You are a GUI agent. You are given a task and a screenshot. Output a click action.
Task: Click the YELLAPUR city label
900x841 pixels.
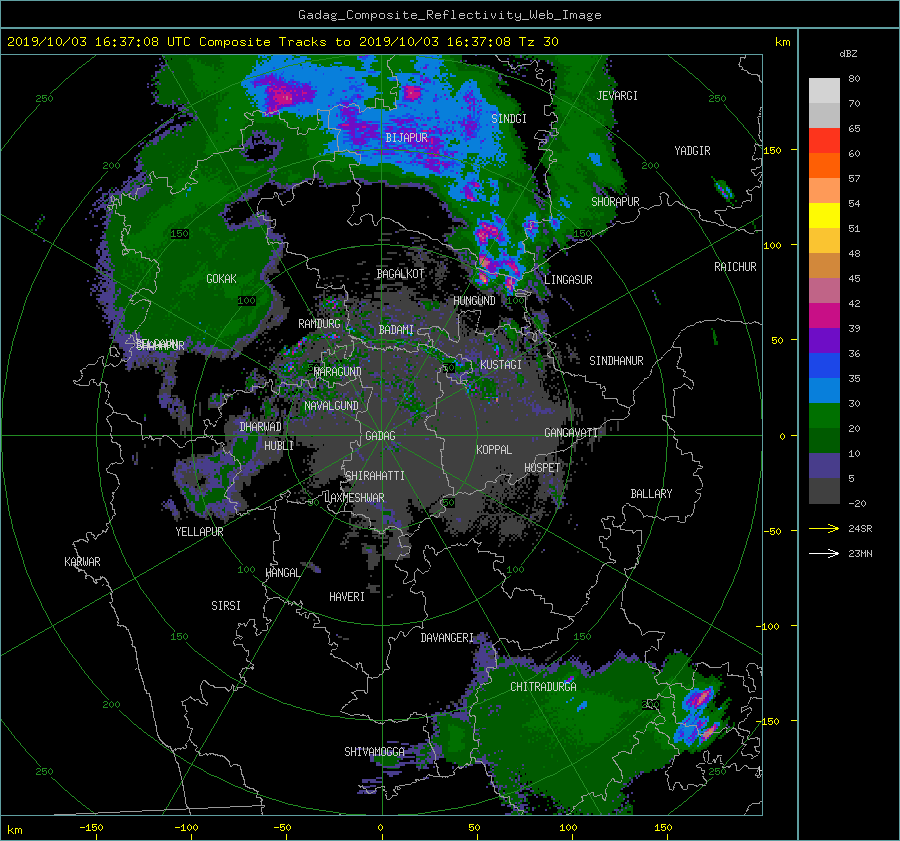(199, 532)
